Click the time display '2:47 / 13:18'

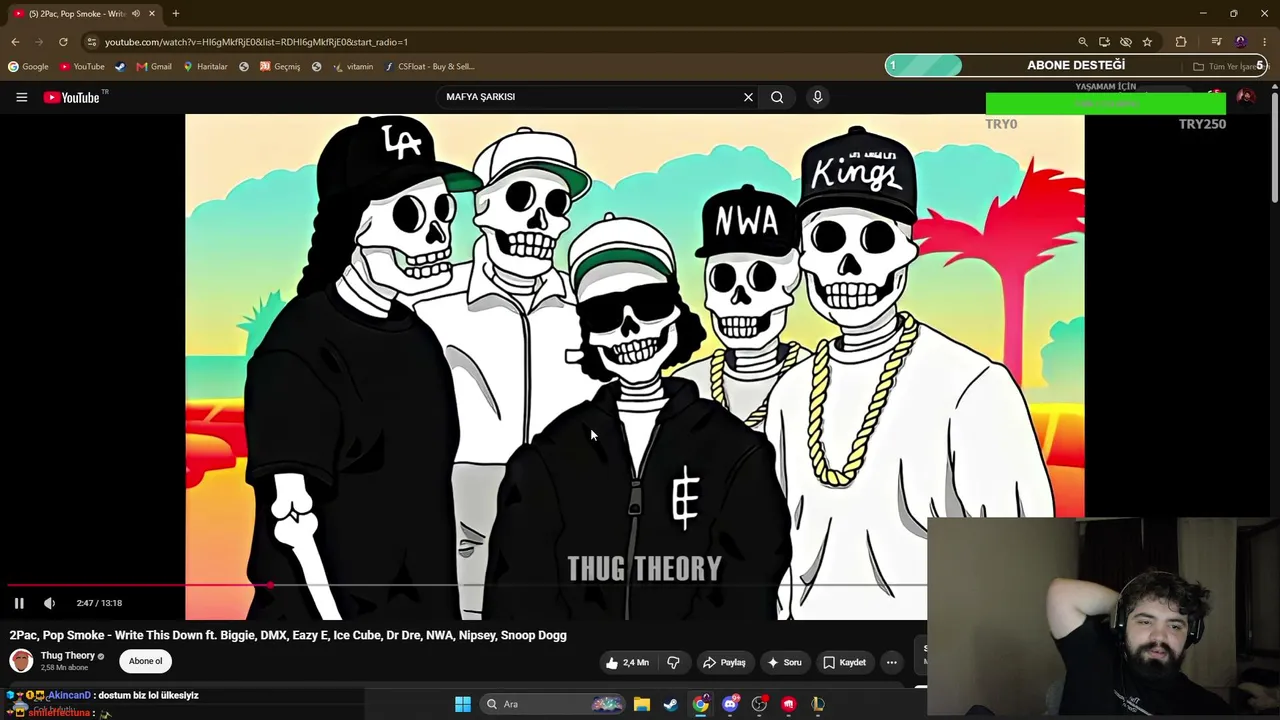point(99,603)
